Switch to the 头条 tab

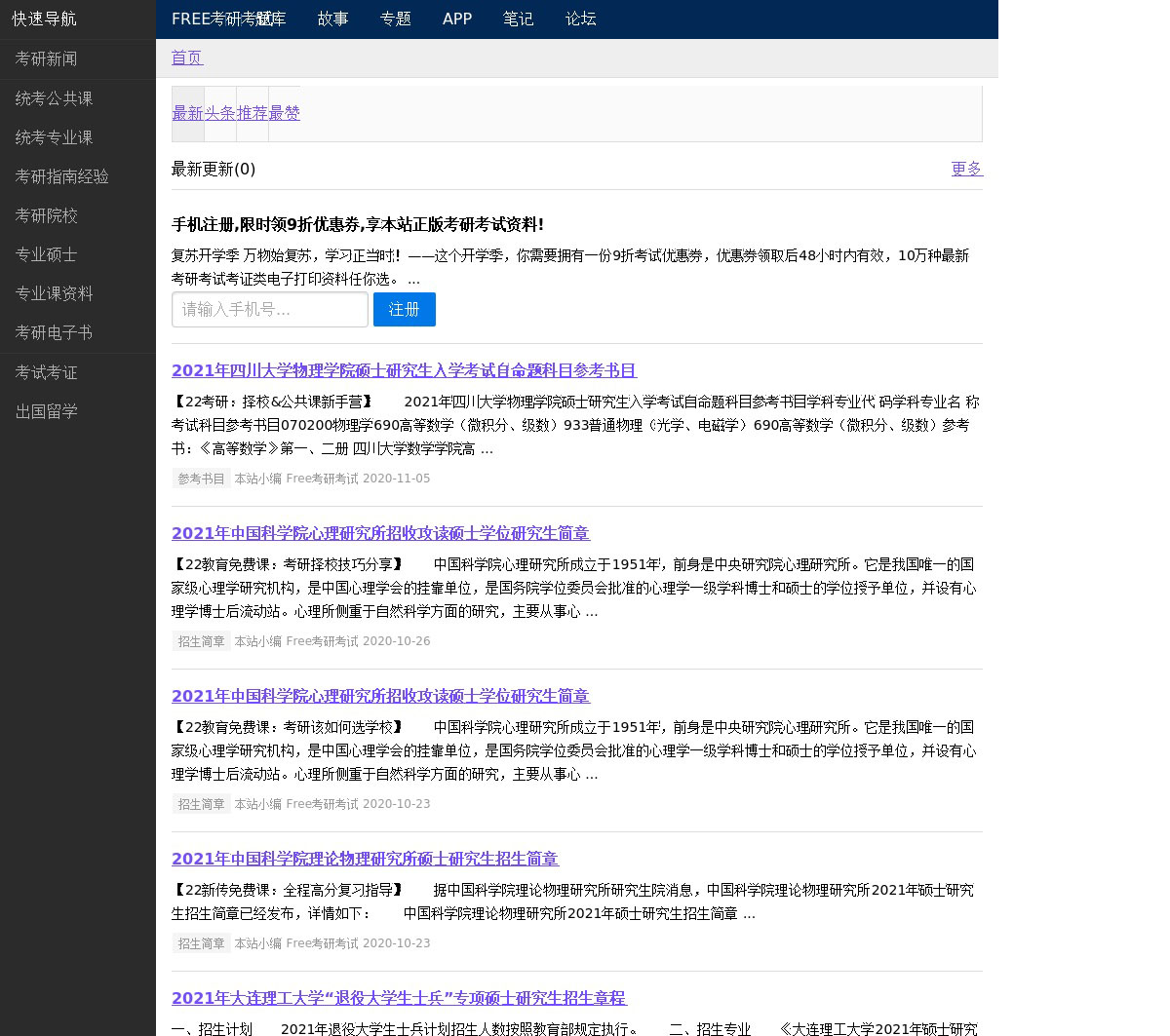point(220,113)
